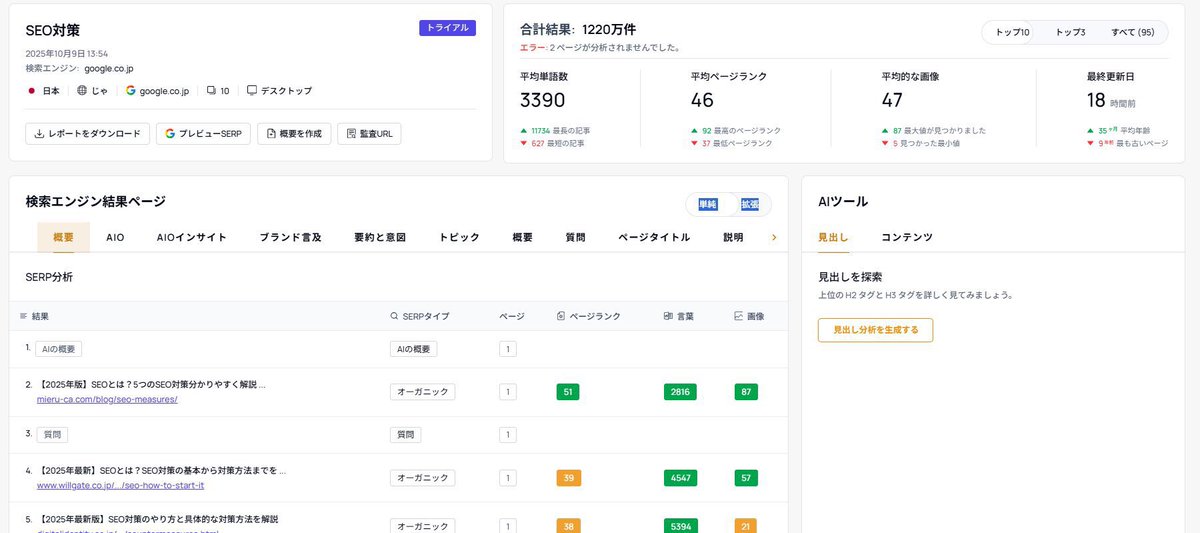Click the download icon in レポートをダウンロード
Screen dimensions: 1200x533
click(39, 133)
